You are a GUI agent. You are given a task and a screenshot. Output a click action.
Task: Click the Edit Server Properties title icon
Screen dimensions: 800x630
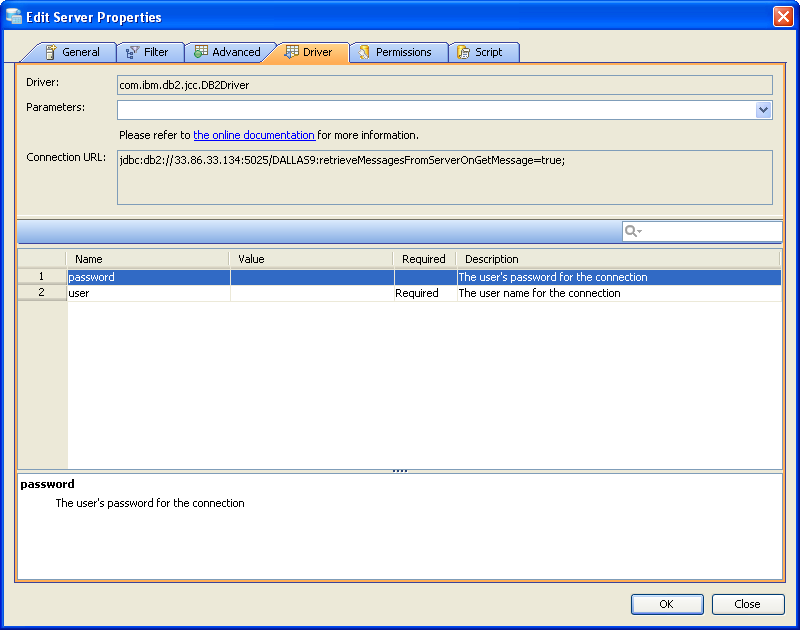coord(14,16)
